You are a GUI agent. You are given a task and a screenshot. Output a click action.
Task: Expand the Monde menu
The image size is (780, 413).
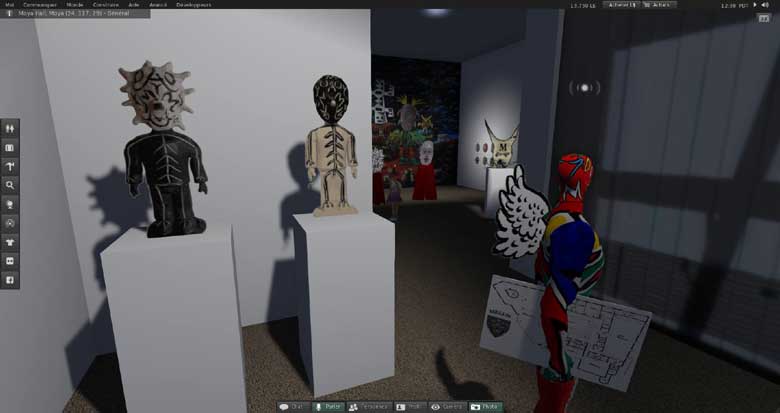pos(75,5)
